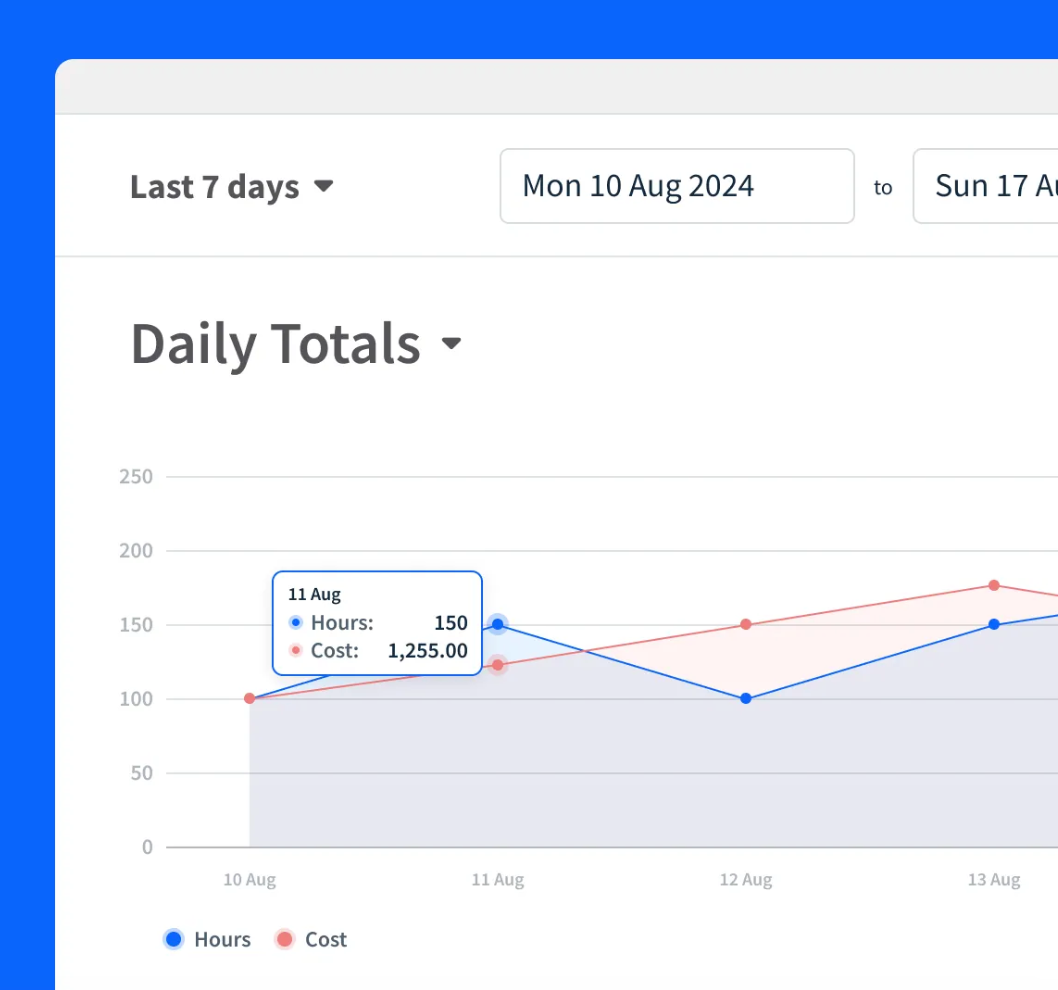Select the Cost point on 13 Aug

994,585
